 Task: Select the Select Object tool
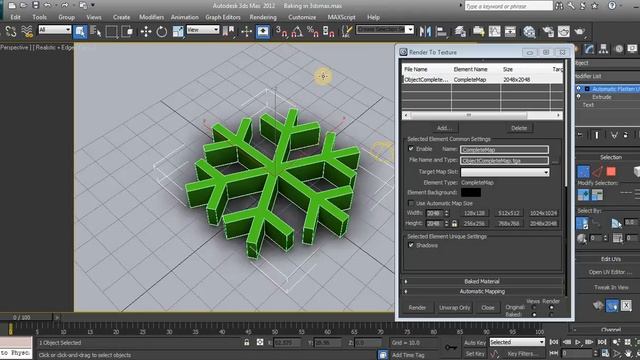[80, 31]
